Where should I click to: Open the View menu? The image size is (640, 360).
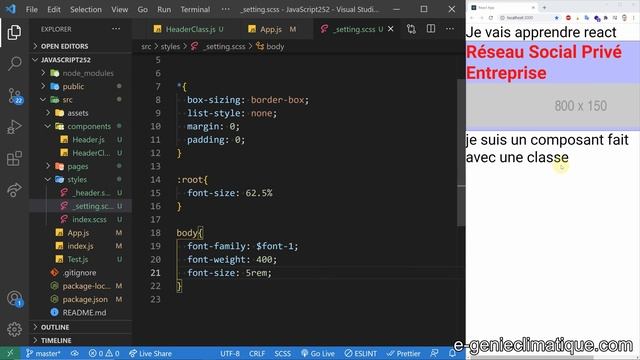coord(120,9)
